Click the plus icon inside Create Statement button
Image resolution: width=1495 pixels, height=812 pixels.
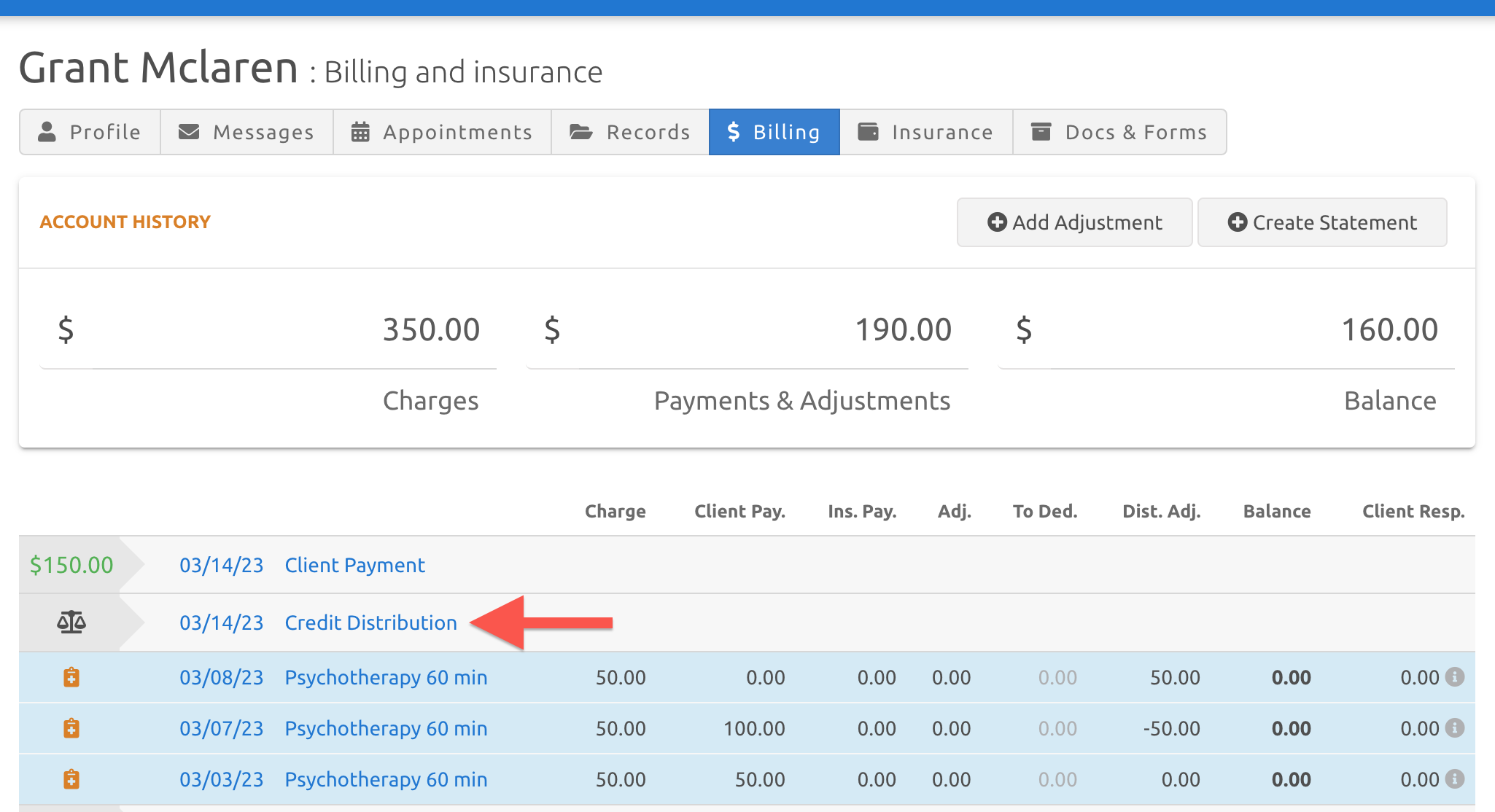tap(1238, 222)
